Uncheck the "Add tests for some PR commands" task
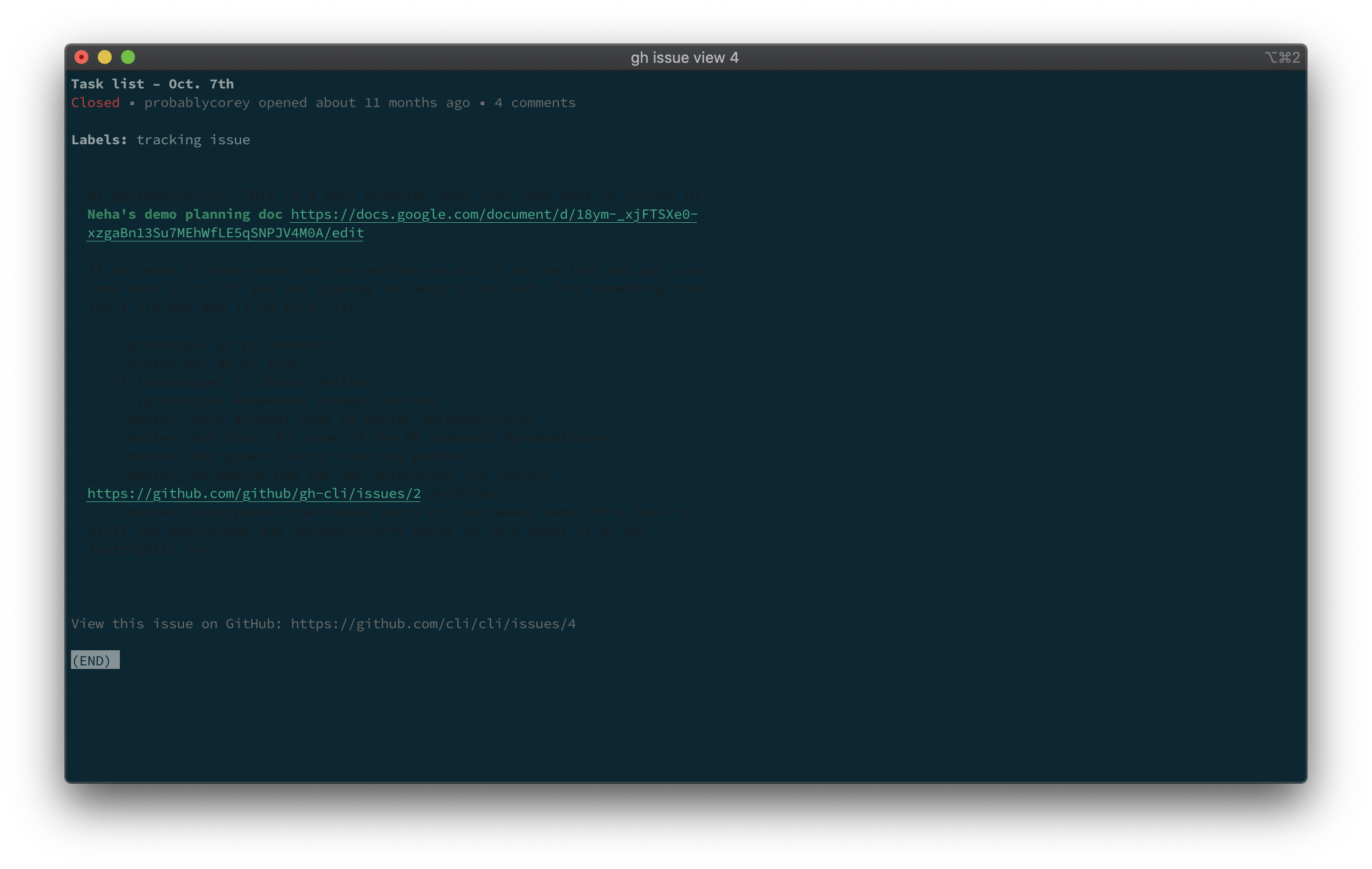Screen dimensions: 1372x869 [100, 437]
